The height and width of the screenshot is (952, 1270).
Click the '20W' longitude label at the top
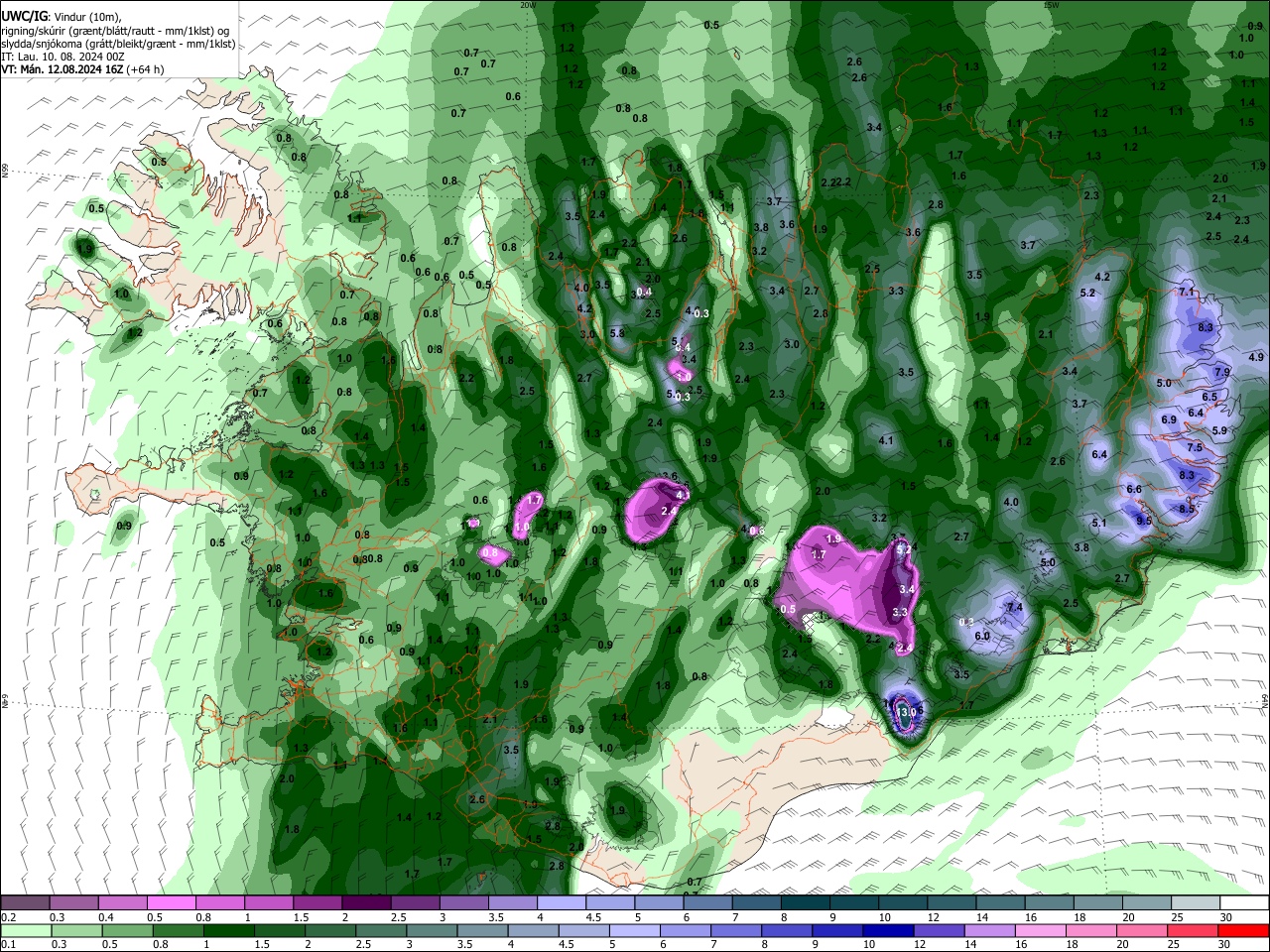[528, 4]
